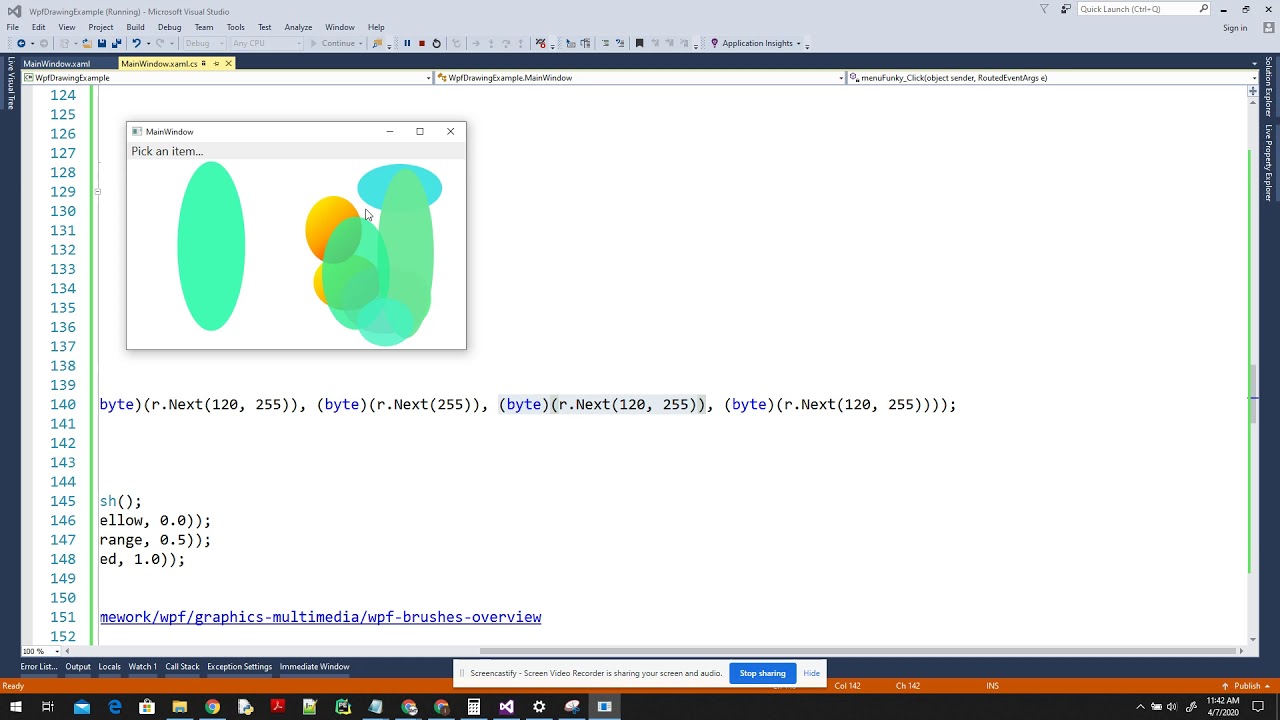This screenshot has height=720, width=1280.
Task: Open the Solution Explorer side tab
Action: [x=1268, y=87]
